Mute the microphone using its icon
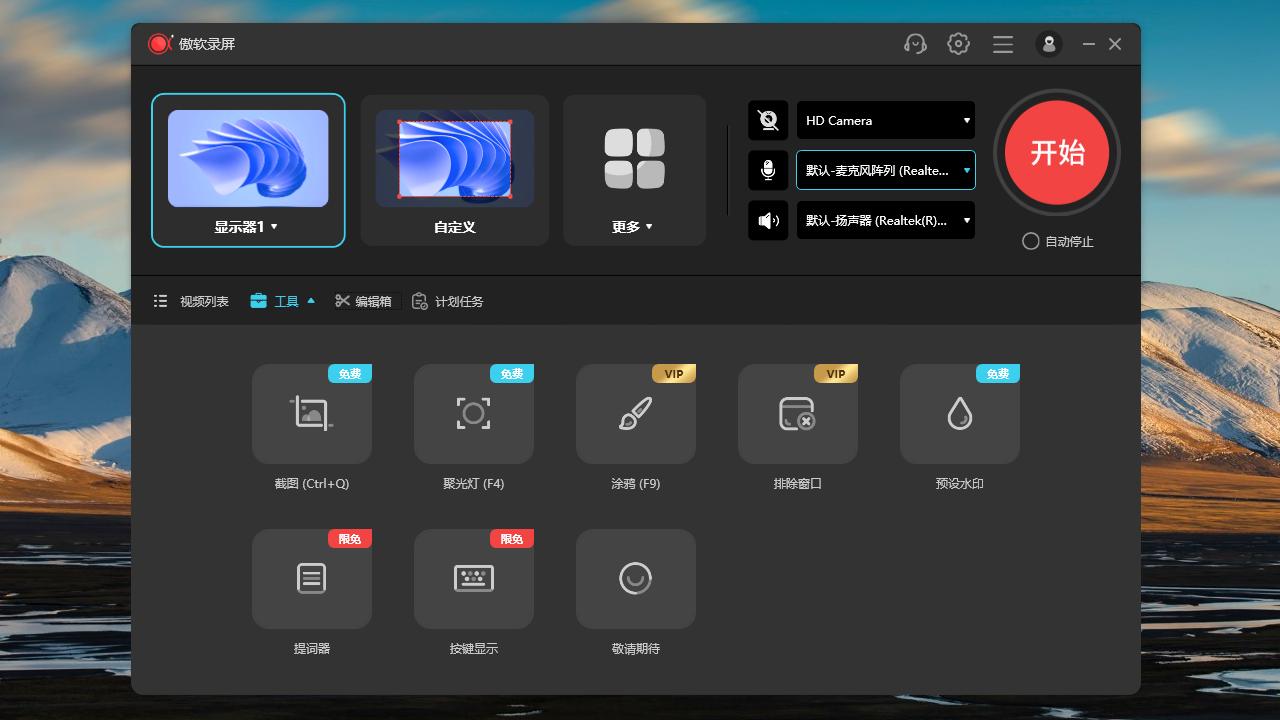 pos(768,171)
